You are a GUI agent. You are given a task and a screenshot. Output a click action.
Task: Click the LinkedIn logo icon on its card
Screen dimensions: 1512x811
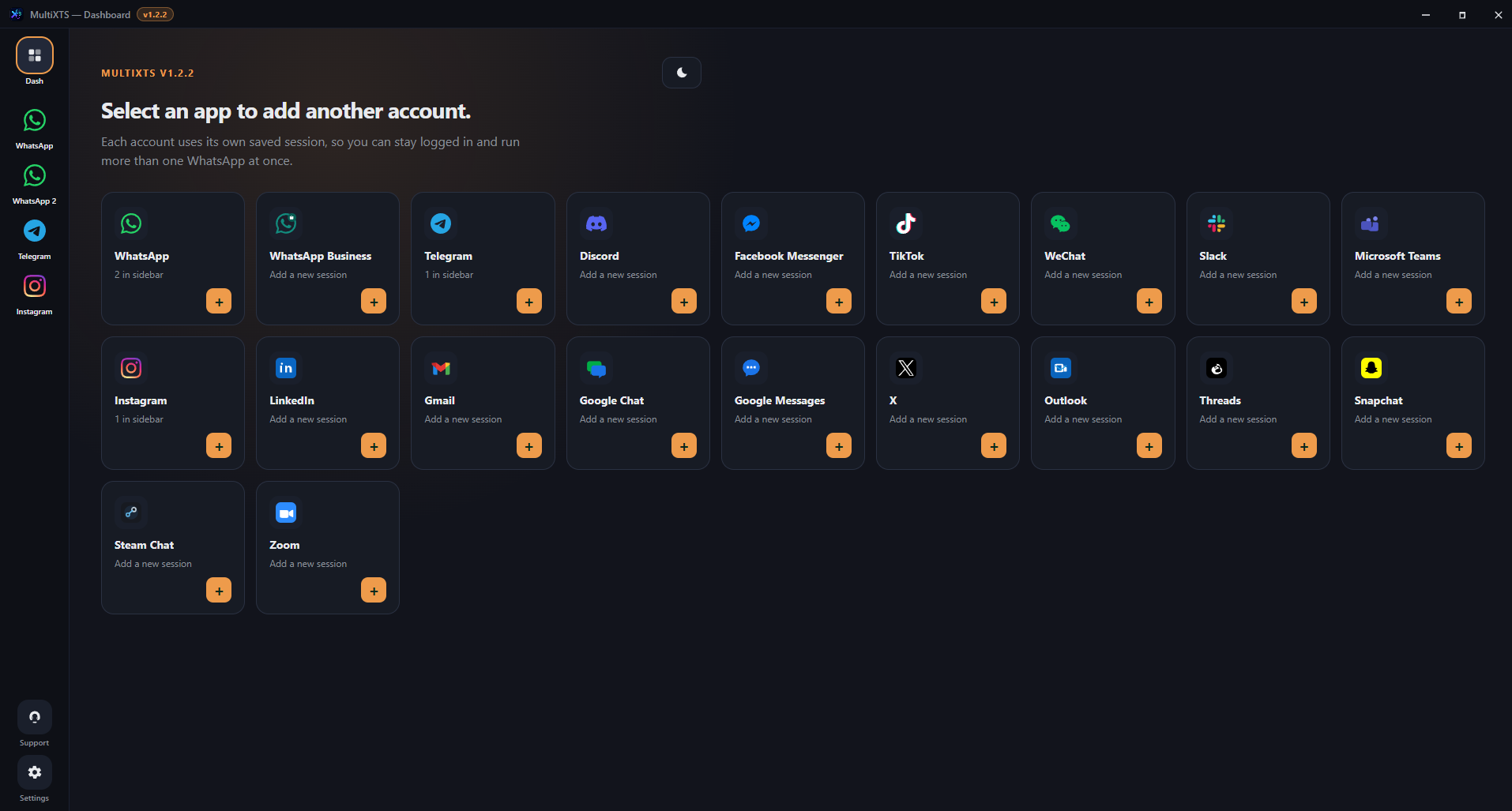click(286, 368)
